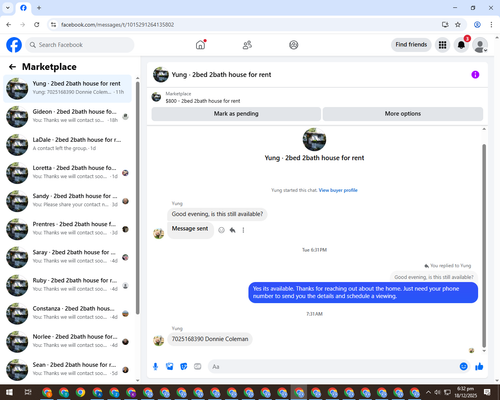This screenshot has height=400, width=500.
Task: Click the volume icon in system tray
Action: coord(437,392)
